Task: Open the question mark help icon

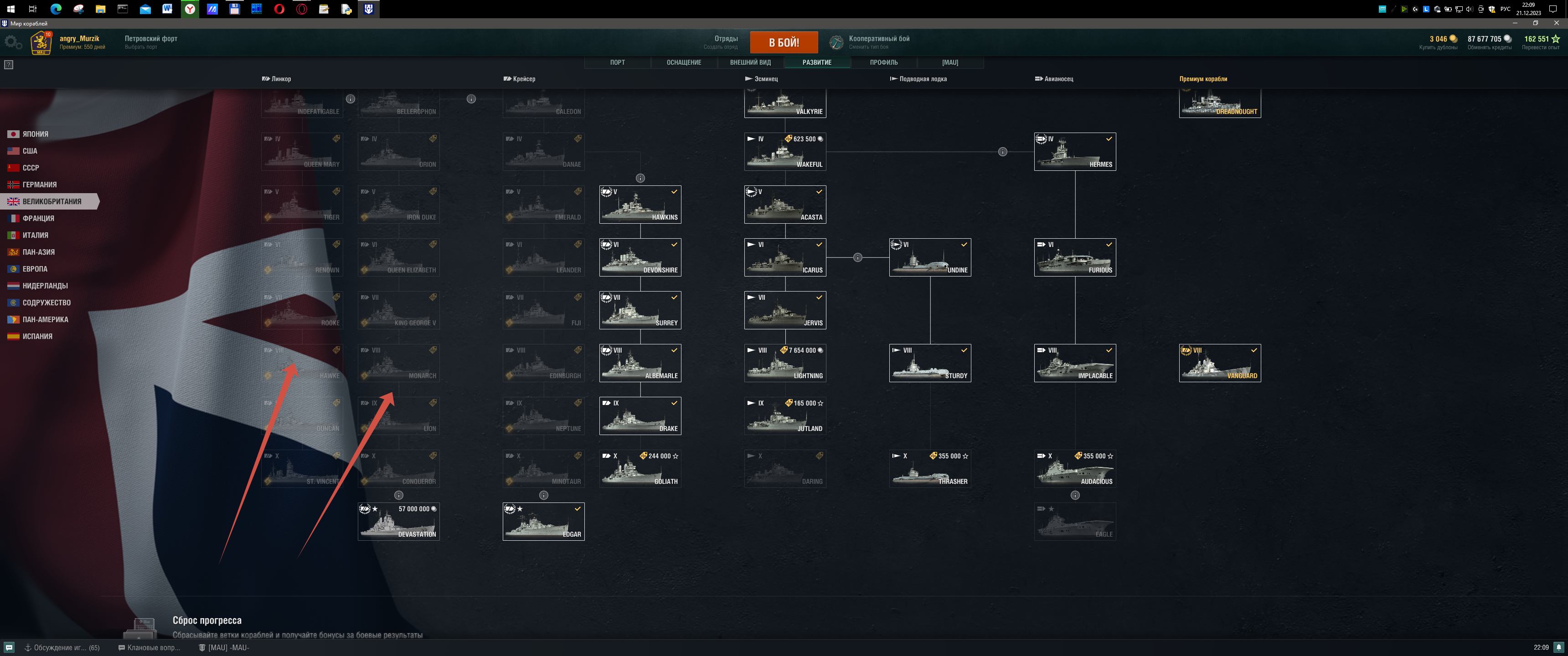Action: [x=9, y=65]
